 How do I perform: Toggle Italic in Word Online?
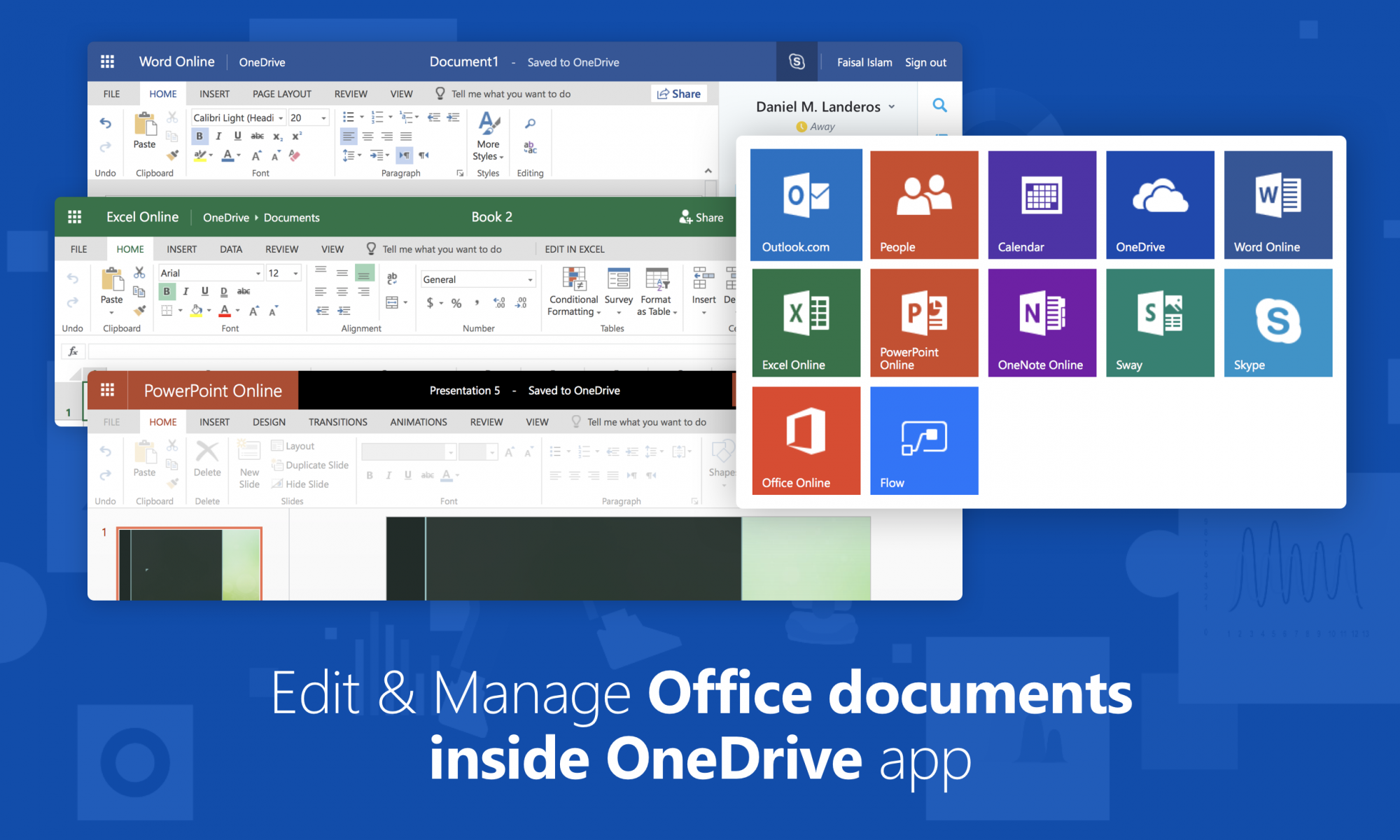(218, 136)
